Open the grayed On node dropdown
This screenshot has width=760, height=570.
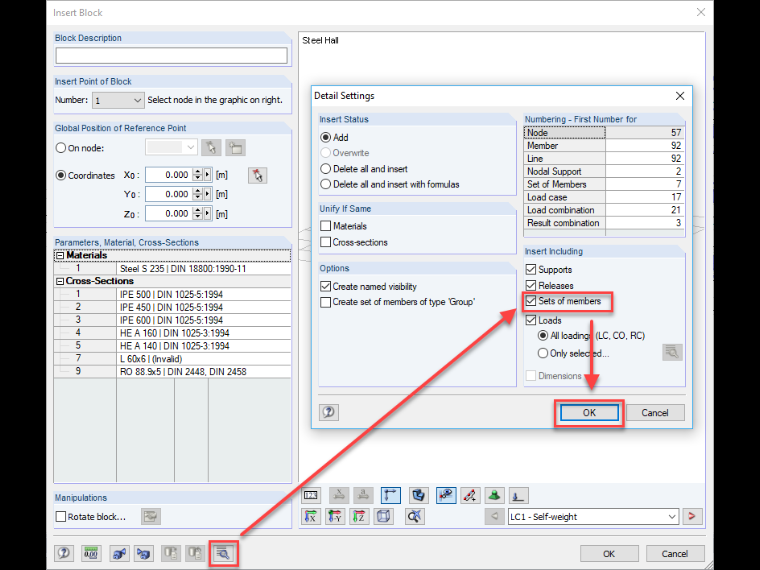pyautogui.click(x=190, y=147)
